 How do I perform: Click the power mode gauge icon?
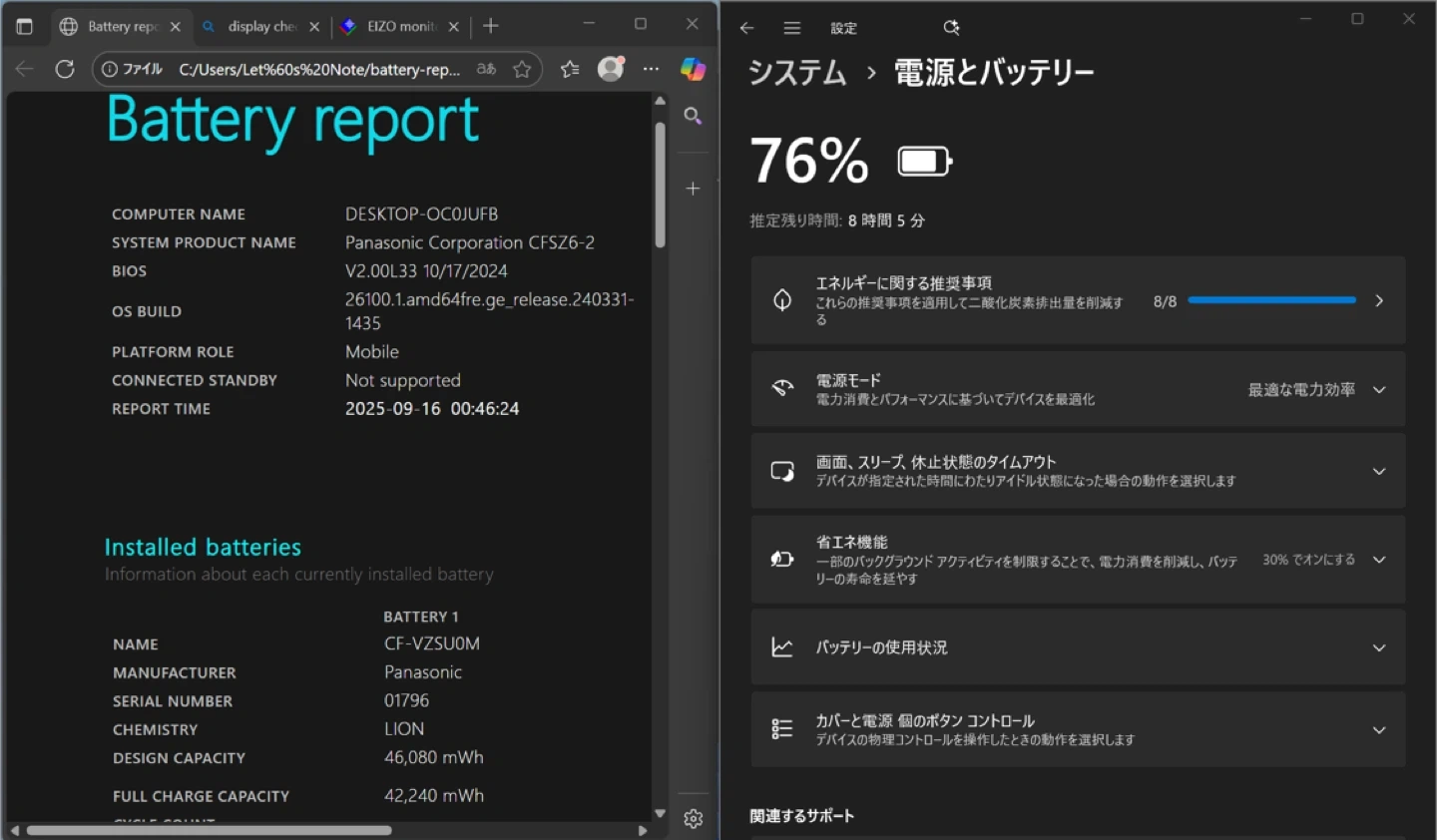[782, 389]
